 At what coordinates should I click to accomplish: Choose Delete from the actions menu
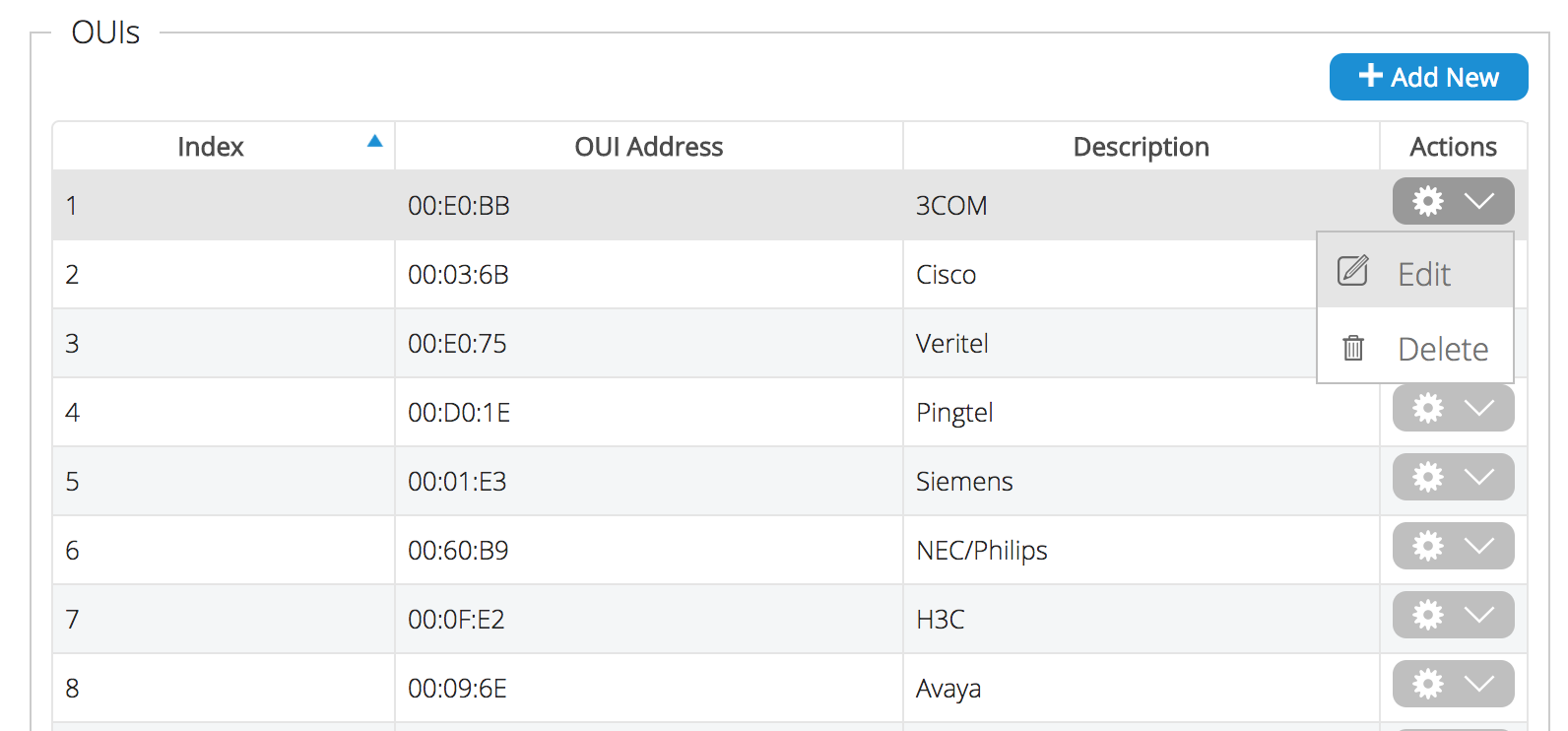1442,349
